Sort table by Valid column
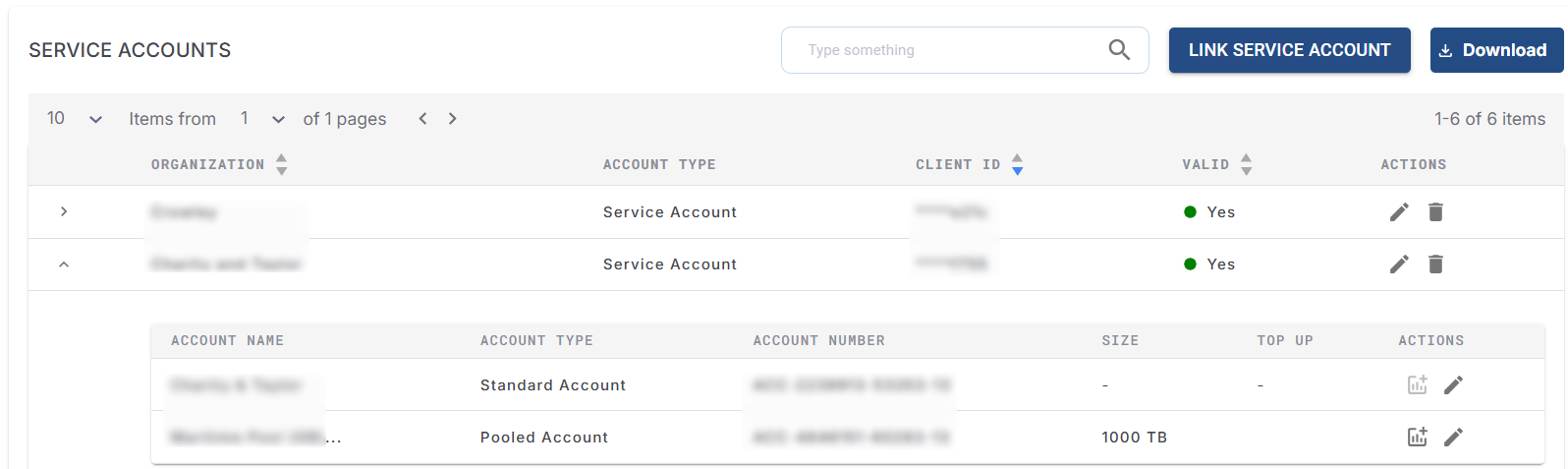The width and height of the screenshot is (1568, 469). click(x=1246, y=164)
